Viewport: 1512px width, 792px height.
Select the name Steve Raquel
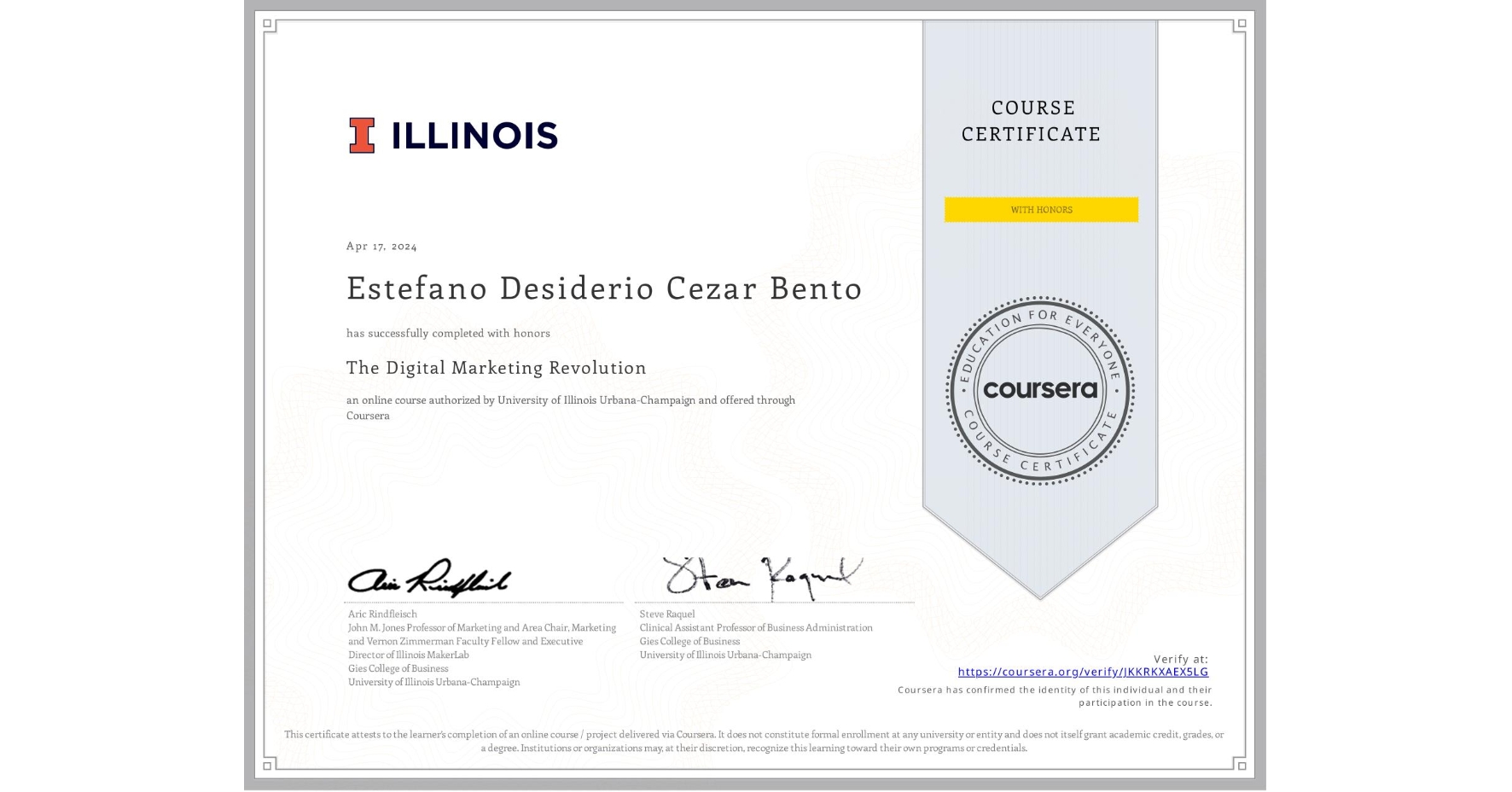pos(667,614)
